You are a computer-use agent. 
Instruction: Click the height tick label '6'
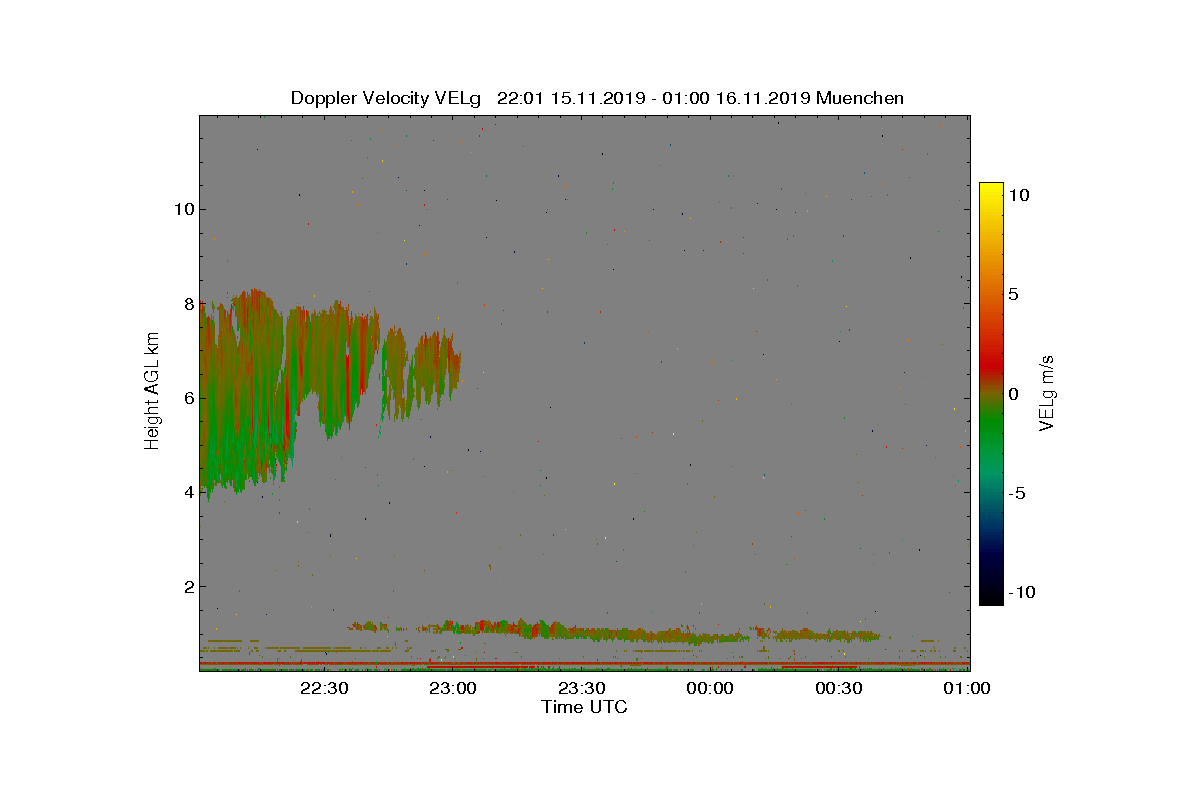(187, 397)
